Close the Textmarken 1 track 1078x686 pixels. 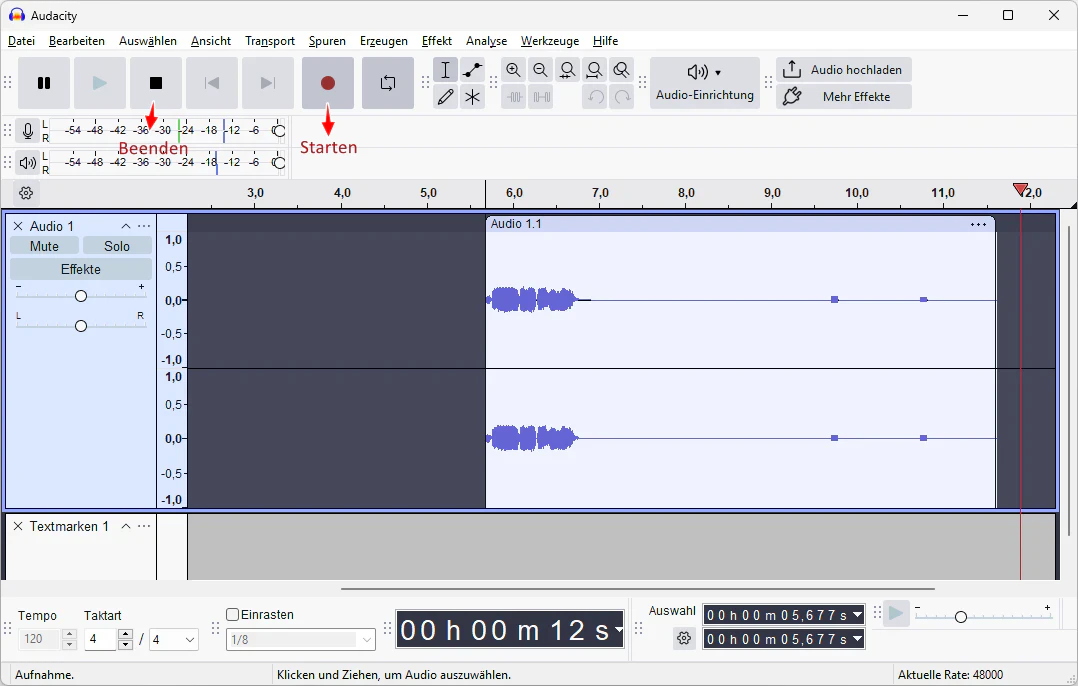(19, 526)
